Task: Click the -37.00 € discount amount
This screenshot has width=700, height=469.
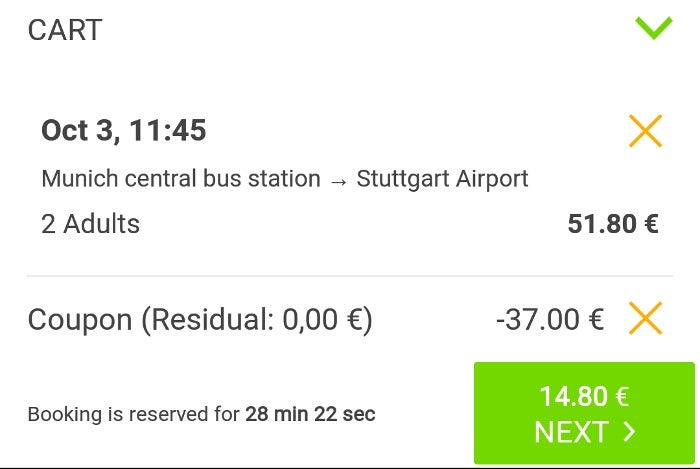Action: (550, 320)
